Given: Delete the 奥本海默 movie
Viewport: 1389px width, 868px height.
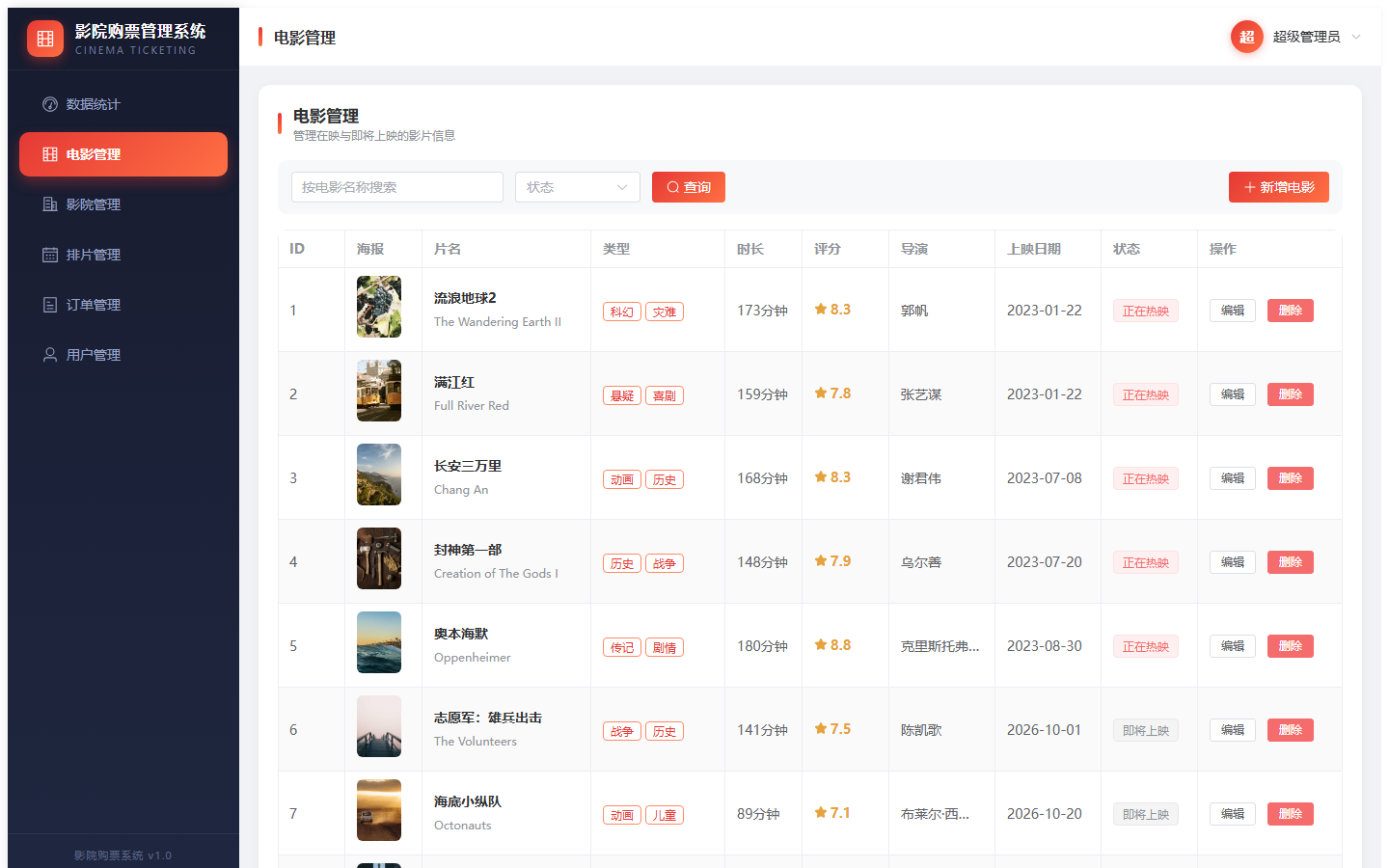Looking at the screenshot, I should (x=1291, y=646).
